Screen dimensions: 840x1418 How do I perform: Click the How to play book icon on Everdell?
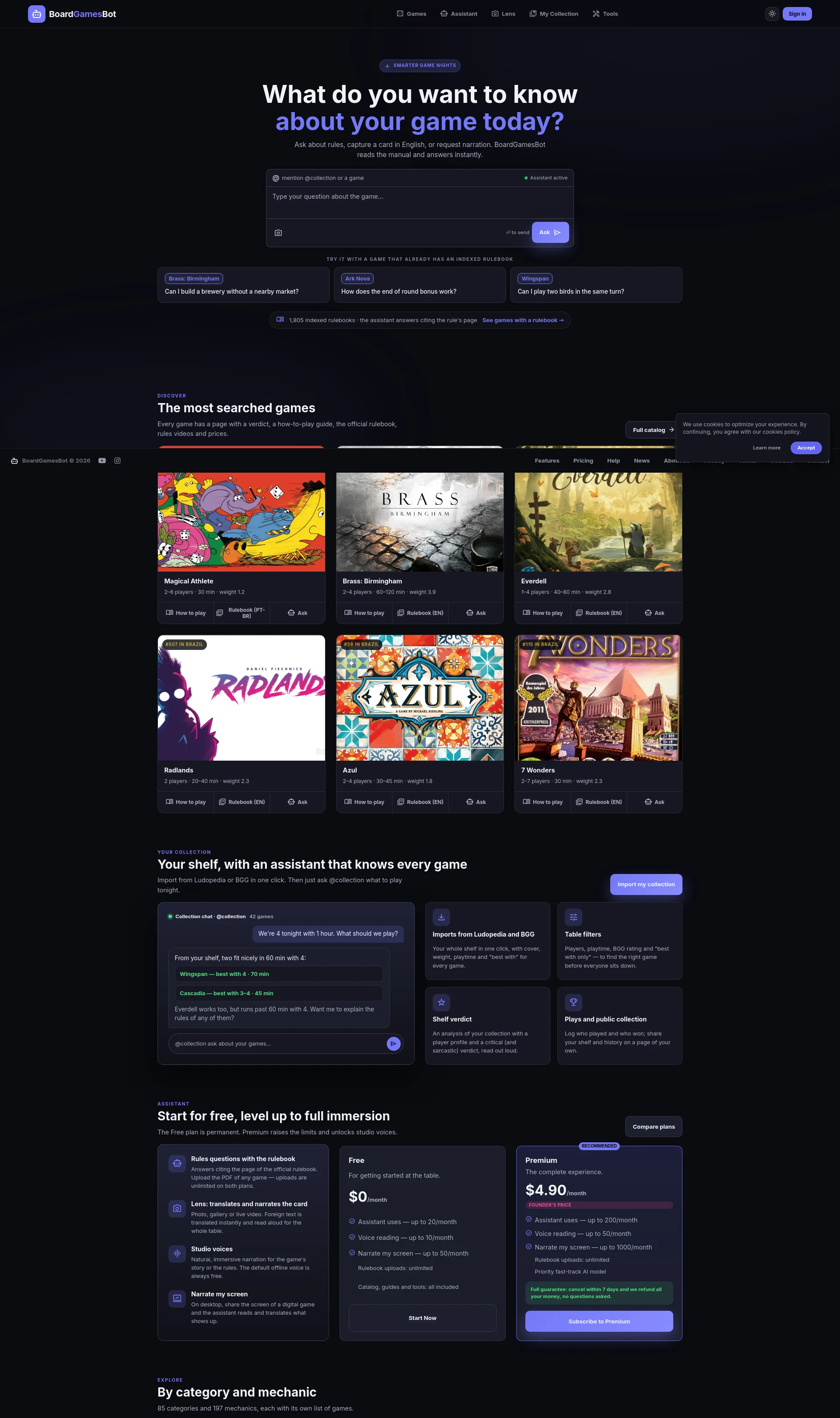pos(526,613)
